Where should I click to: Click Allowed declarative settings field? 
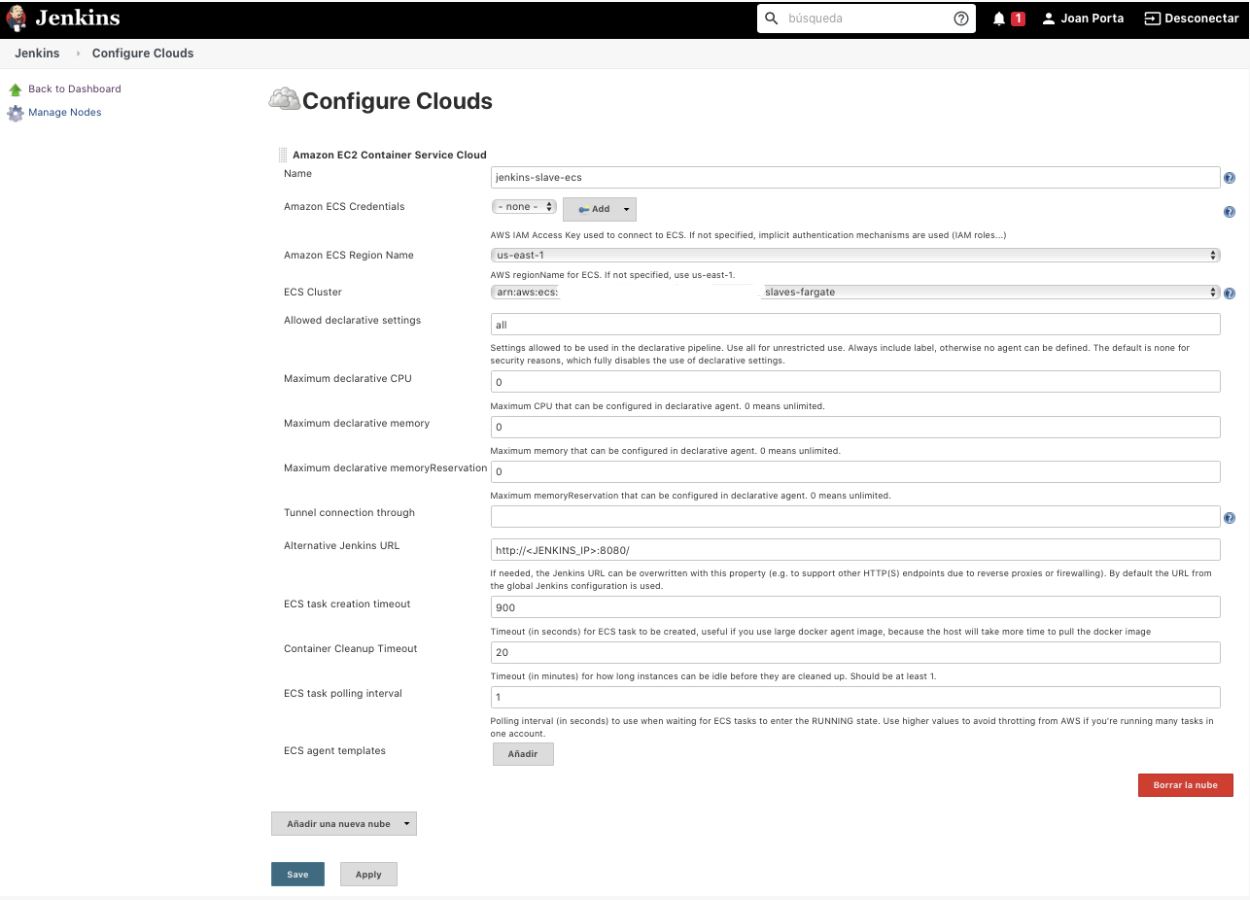point(856,325)
